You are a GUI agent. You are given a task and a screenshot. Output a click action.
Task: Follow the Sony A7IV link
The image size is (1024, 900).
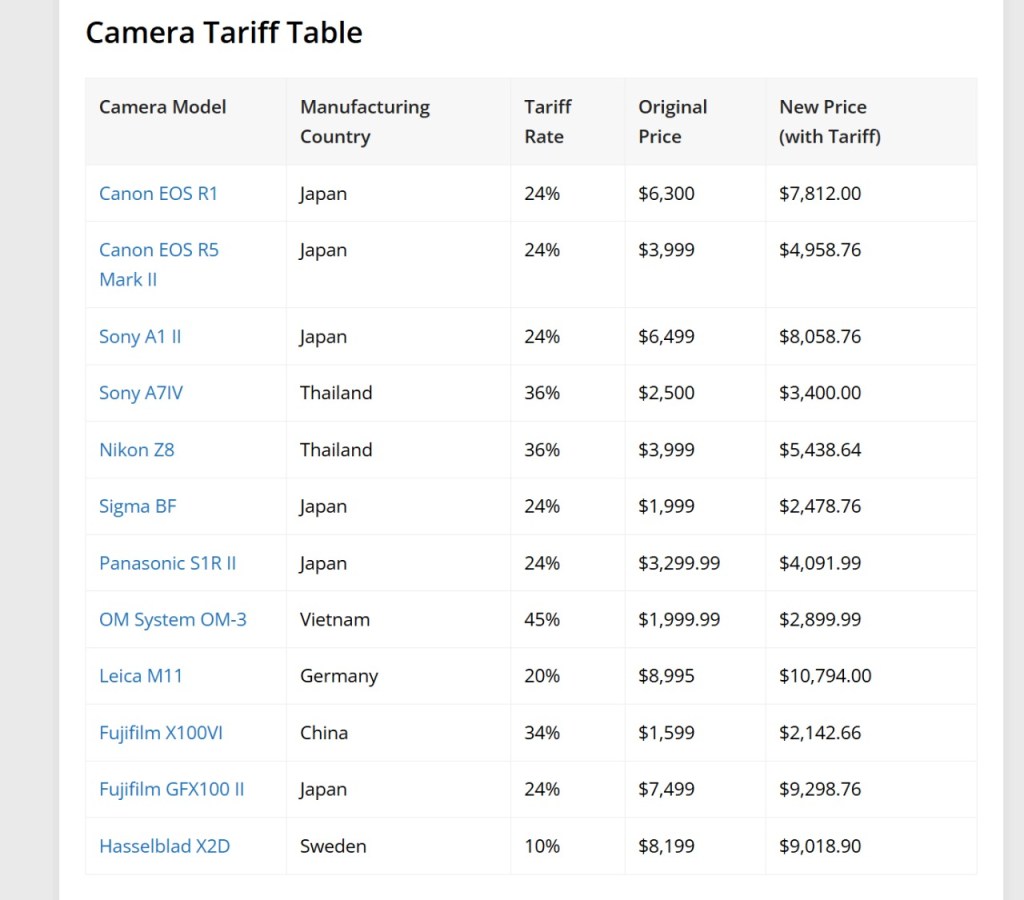coord(141,393)
